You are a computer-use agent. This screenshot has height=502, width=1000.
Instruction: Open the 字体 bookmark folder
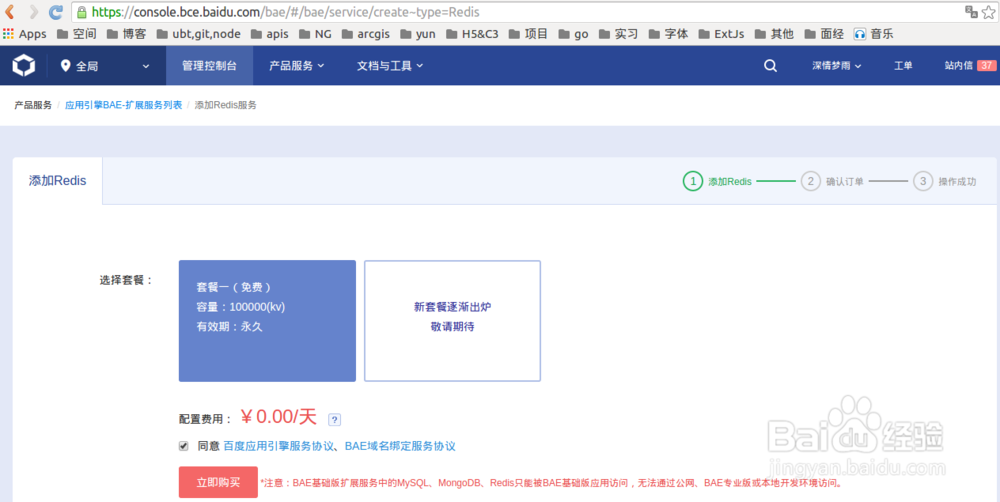668,34
